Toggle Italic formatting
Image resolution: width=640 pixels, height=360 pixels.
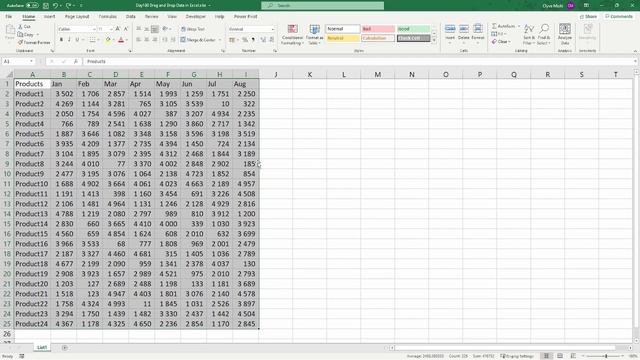pos(69,40)
